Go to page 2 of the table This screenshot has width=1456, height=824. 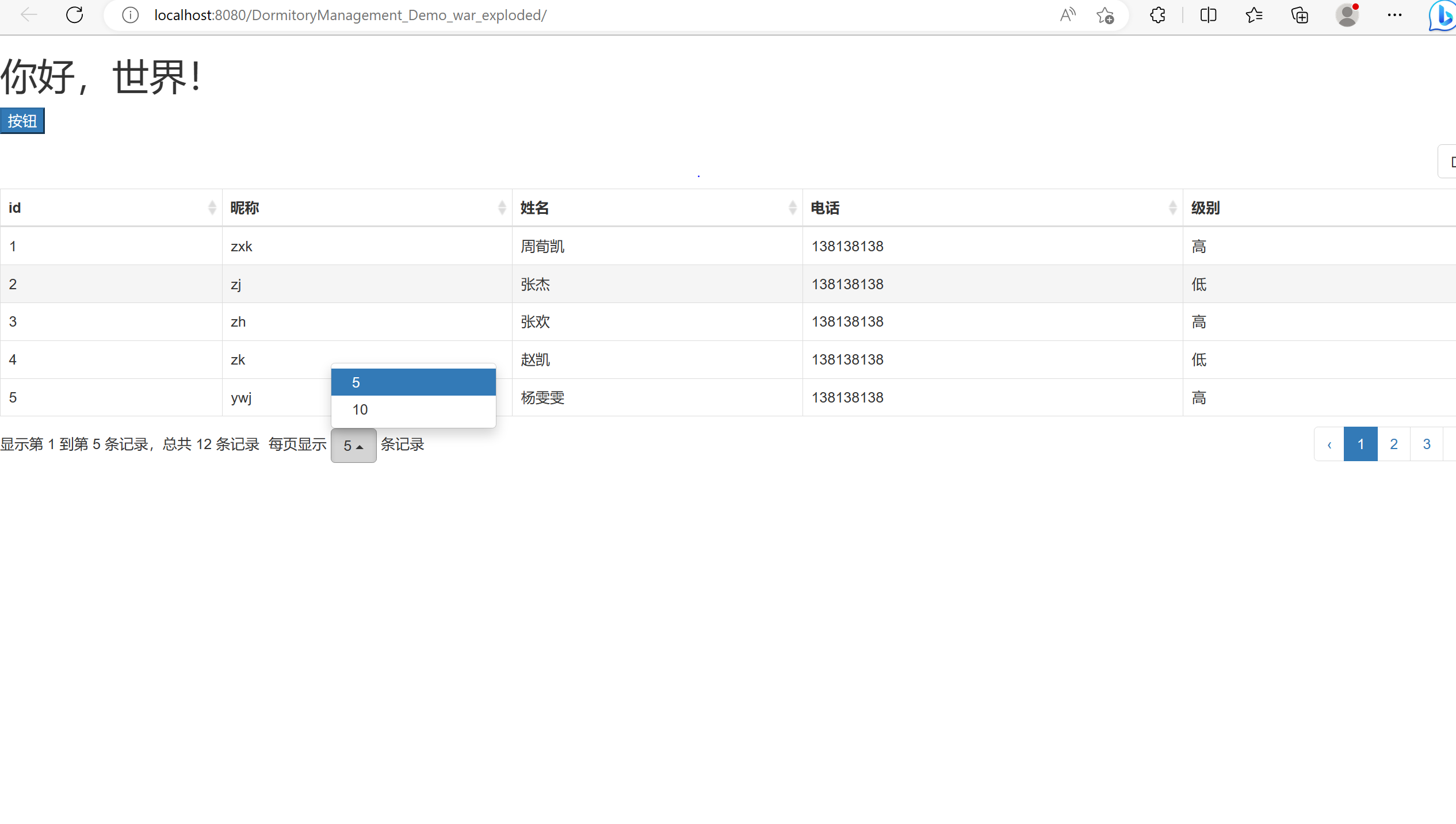(x=1393, y=444)
